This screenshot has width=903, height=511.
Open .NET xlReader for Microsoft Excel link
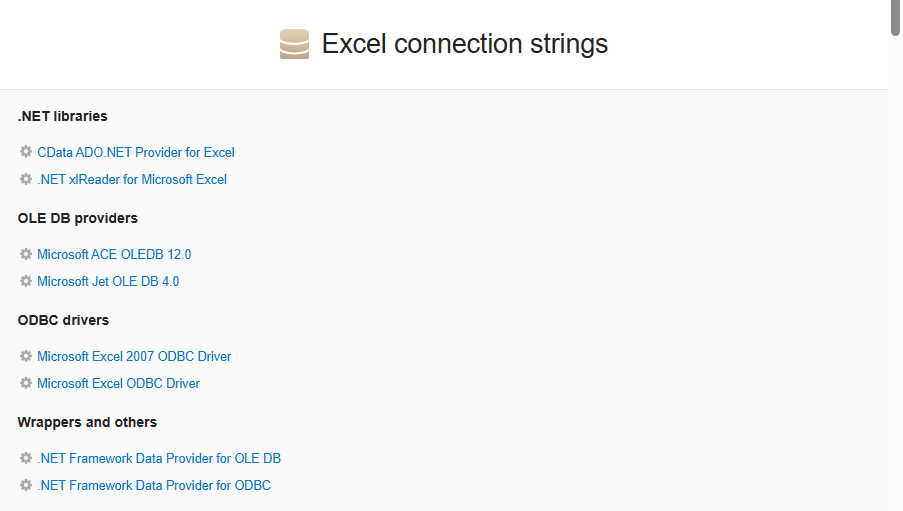tap(132, 179)
